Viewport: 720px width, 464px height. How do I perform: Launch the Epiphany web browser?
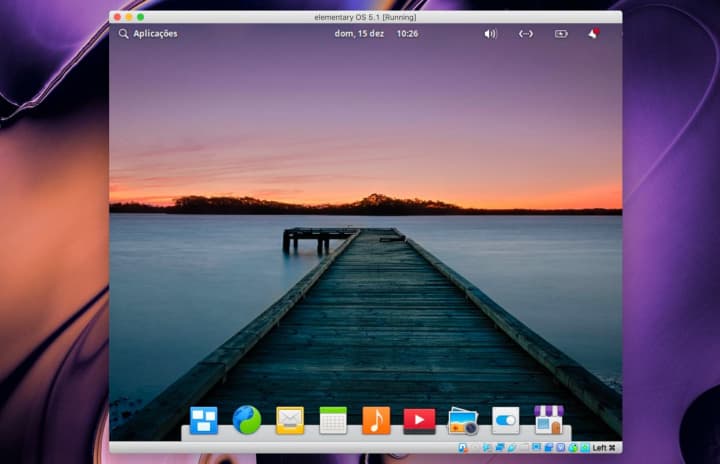click(x=247, y=420)
